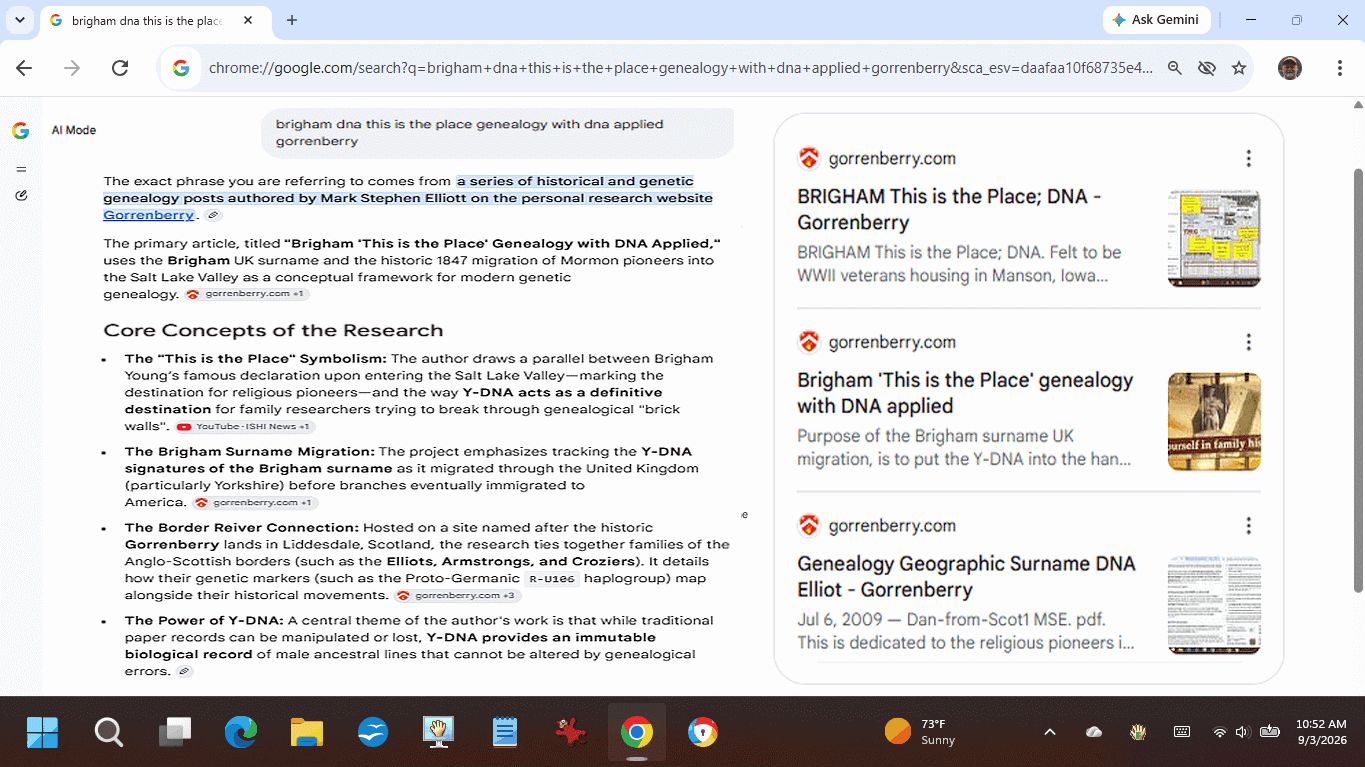Click the copy link icon after Gorrenberry
The image size is (1365, 767).
click(213, 215)
